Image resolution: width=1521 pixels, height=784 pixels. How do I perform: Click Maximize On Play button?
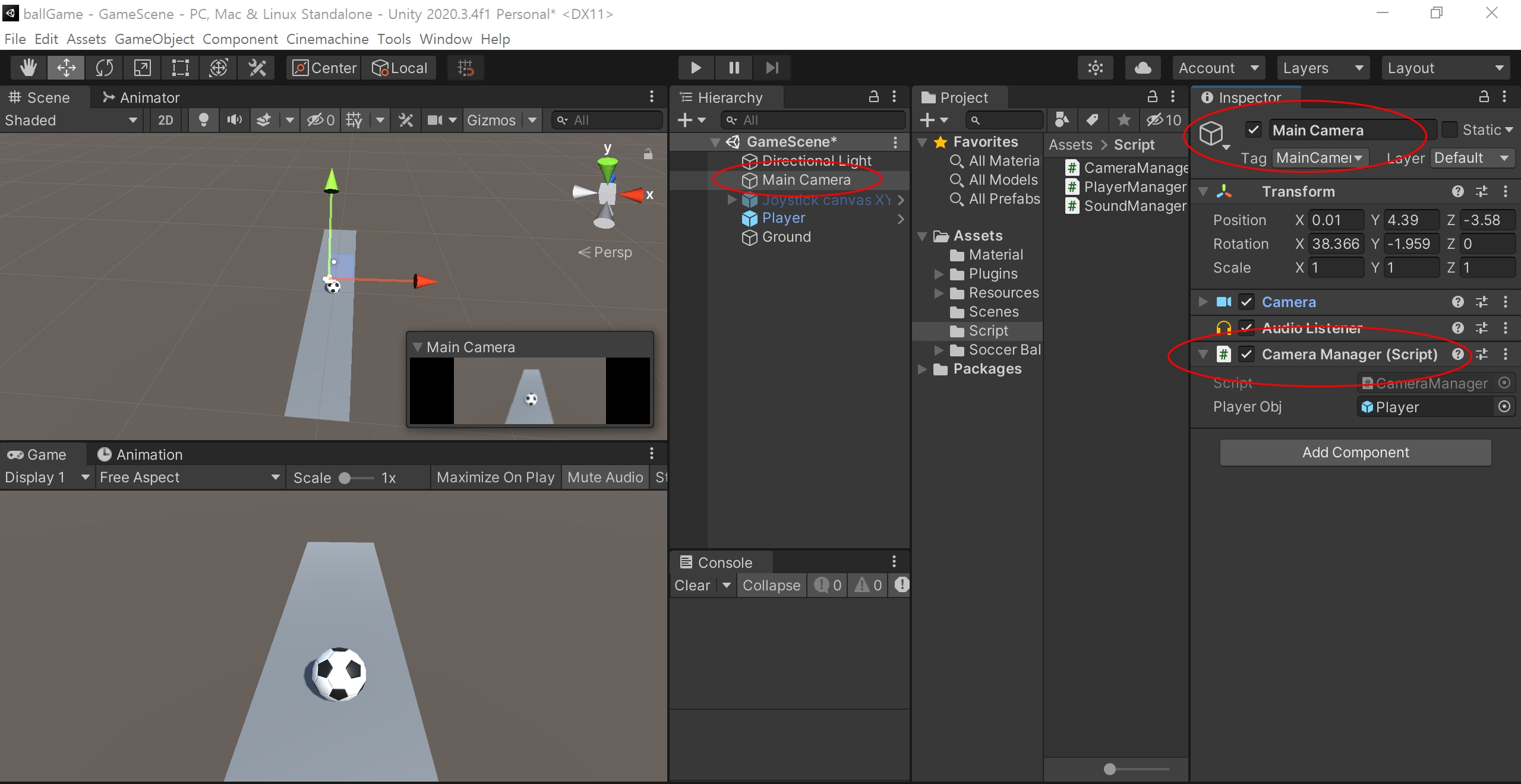[x=496, y=478]
